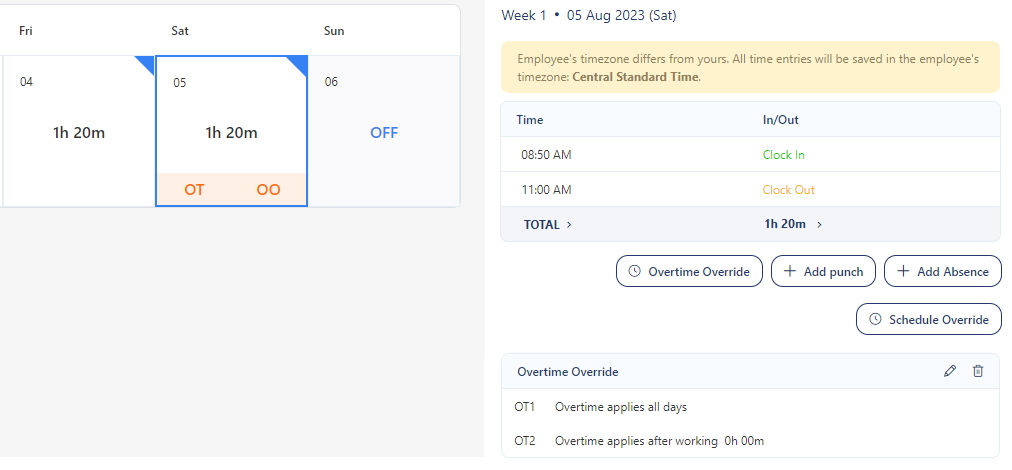This screenshot has height=470, width=1012.
Task: Click the clock icon on the Overtime Override button
Action: coord(634,272)
